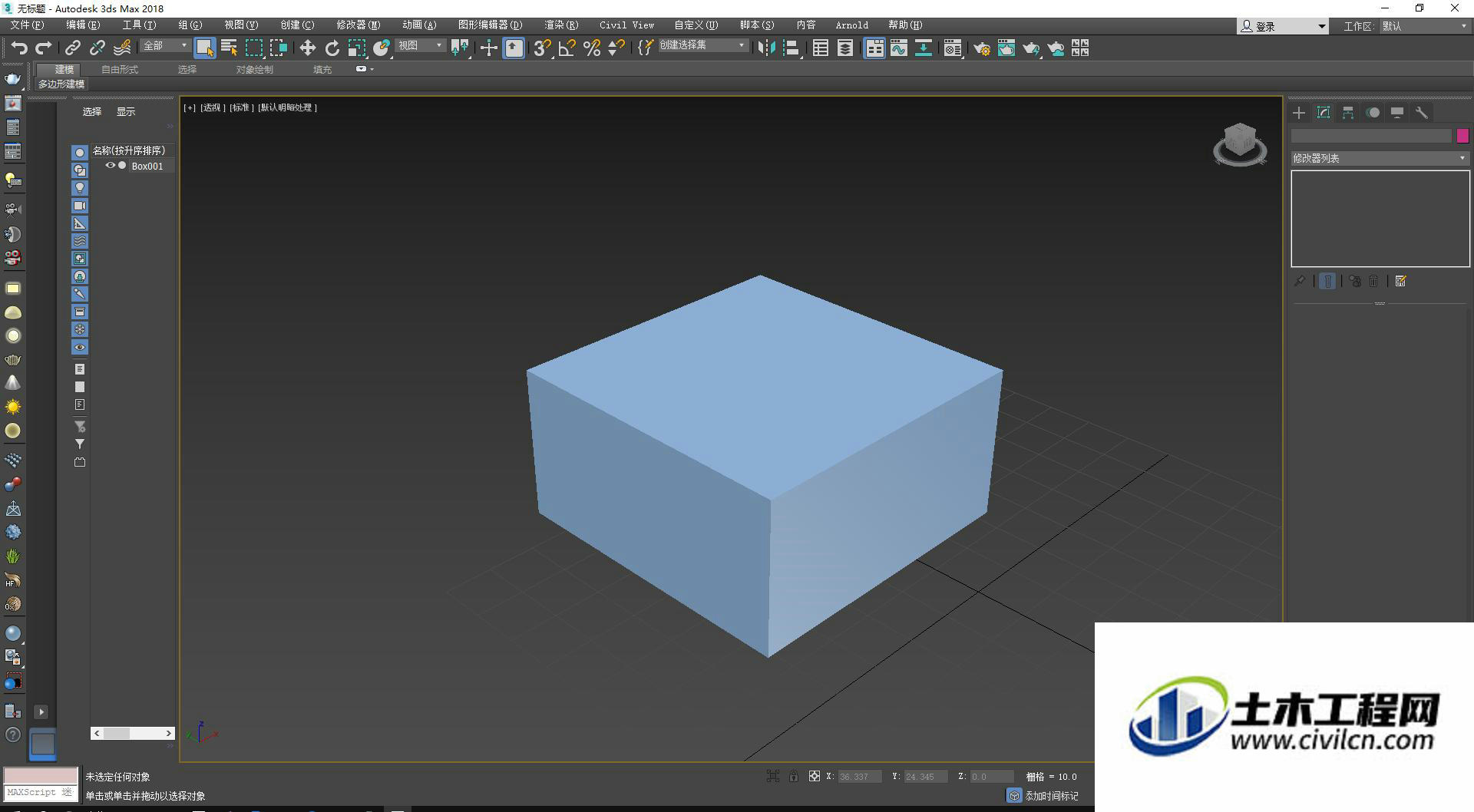
Task: Activate the Select and Place tool
Action: [382, 48]
